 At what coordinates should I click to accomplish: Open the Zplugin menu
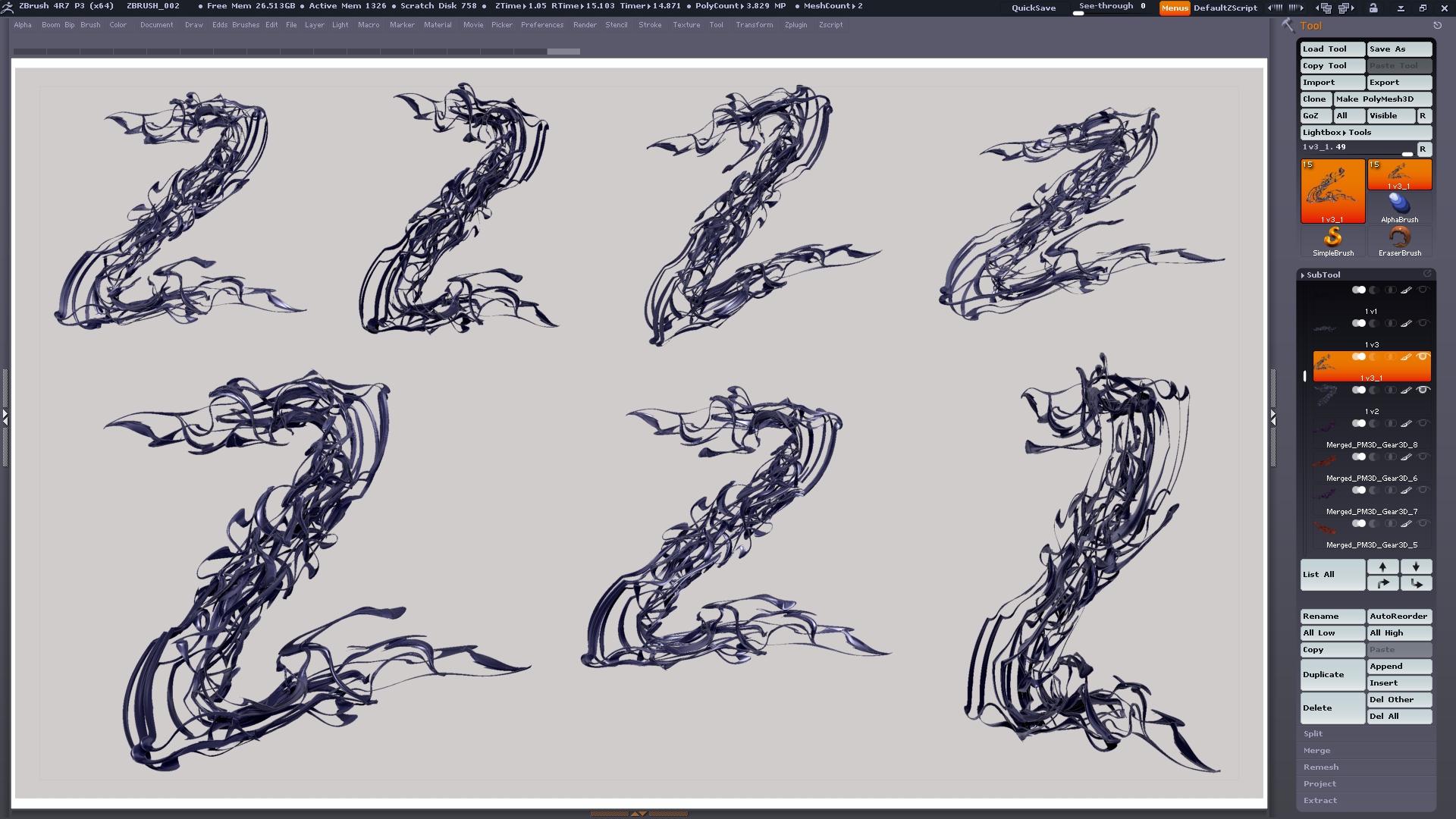(795, 25)
